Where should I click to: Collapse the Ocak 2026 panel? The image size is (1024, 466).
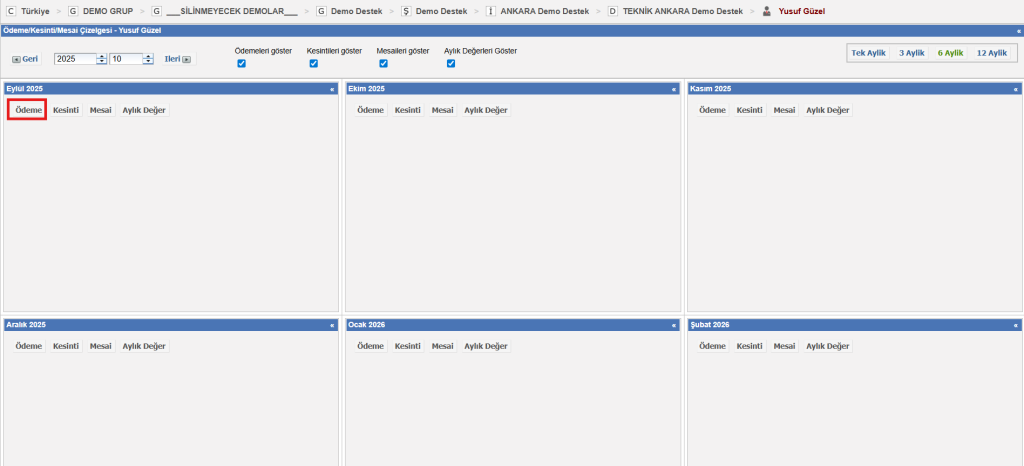pos(674,325)
